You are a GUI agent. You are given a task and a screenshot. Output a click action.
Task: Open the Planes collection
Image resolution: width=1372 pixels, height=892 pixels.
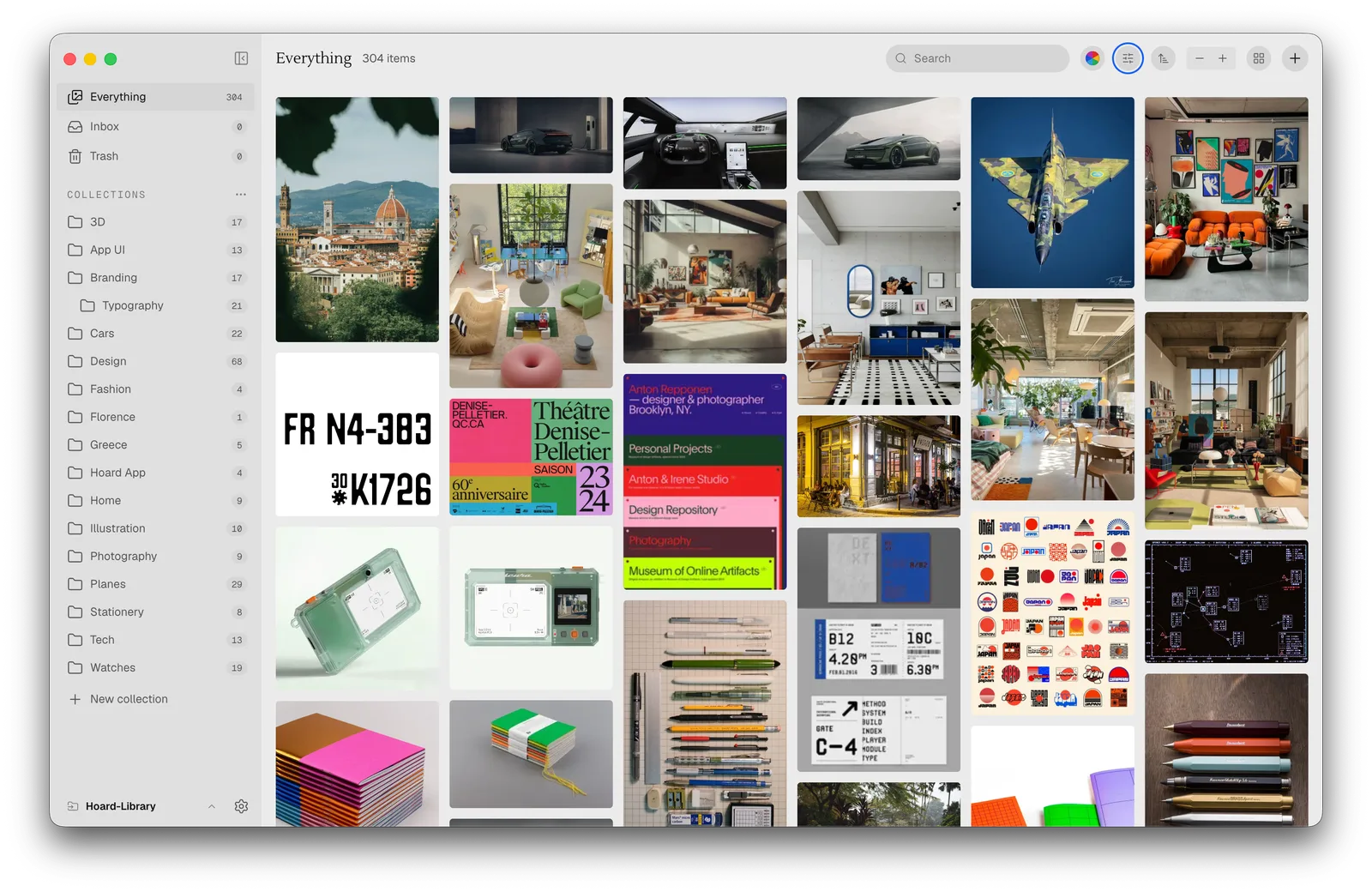click(x=156, y=584)
